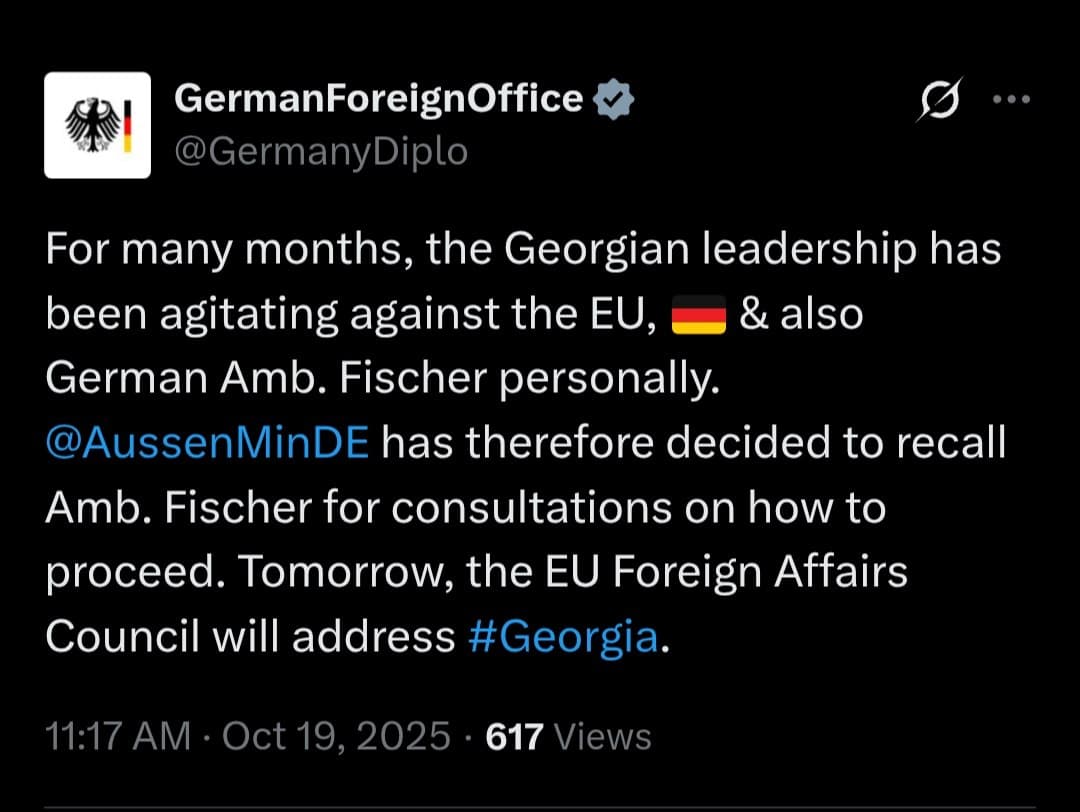Open the three-dot more options menu

point(1013,99)
